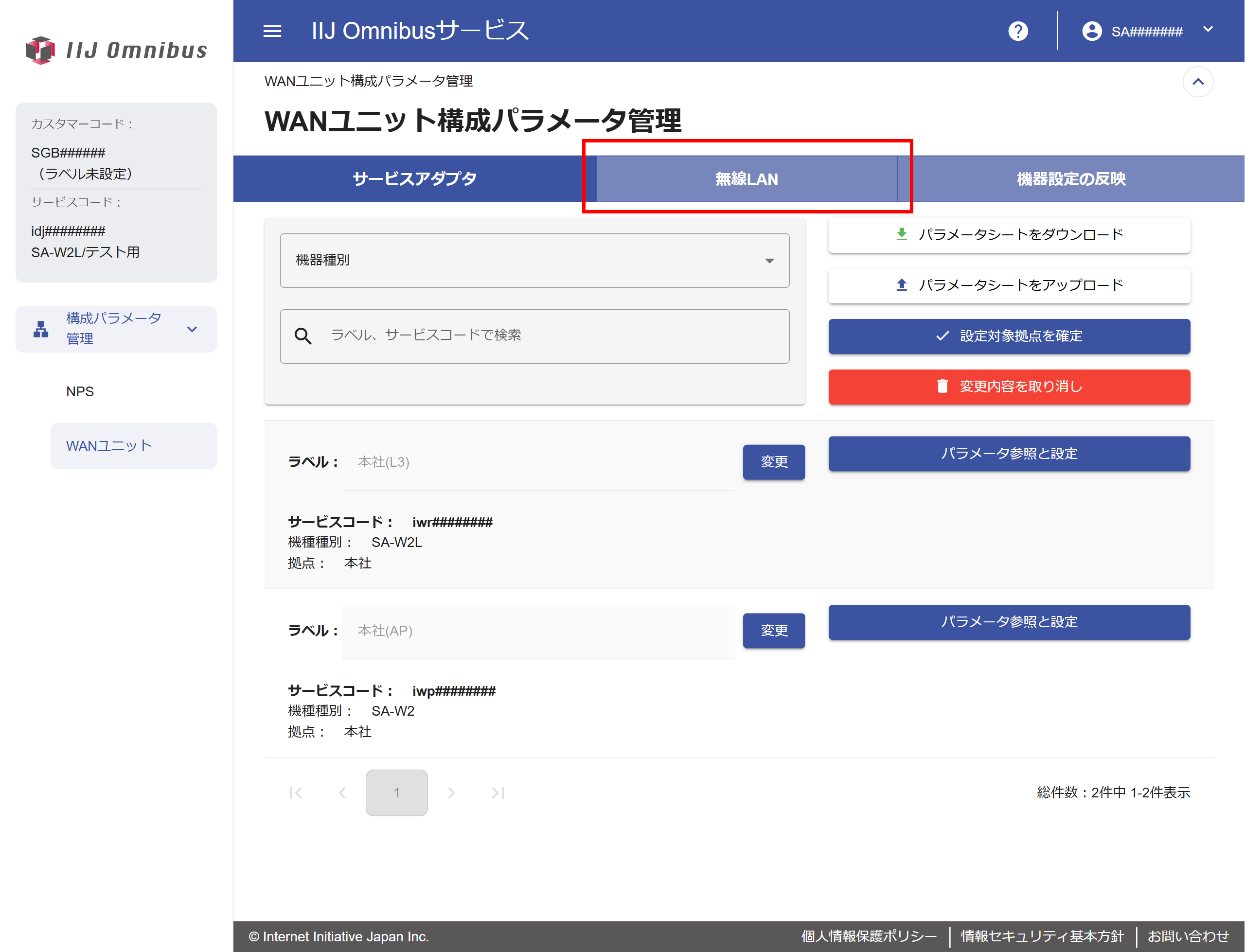Switch to the サービスアダプタ tab
The height and width of the screenshot is (952, 1245).
tap(414, 179)
